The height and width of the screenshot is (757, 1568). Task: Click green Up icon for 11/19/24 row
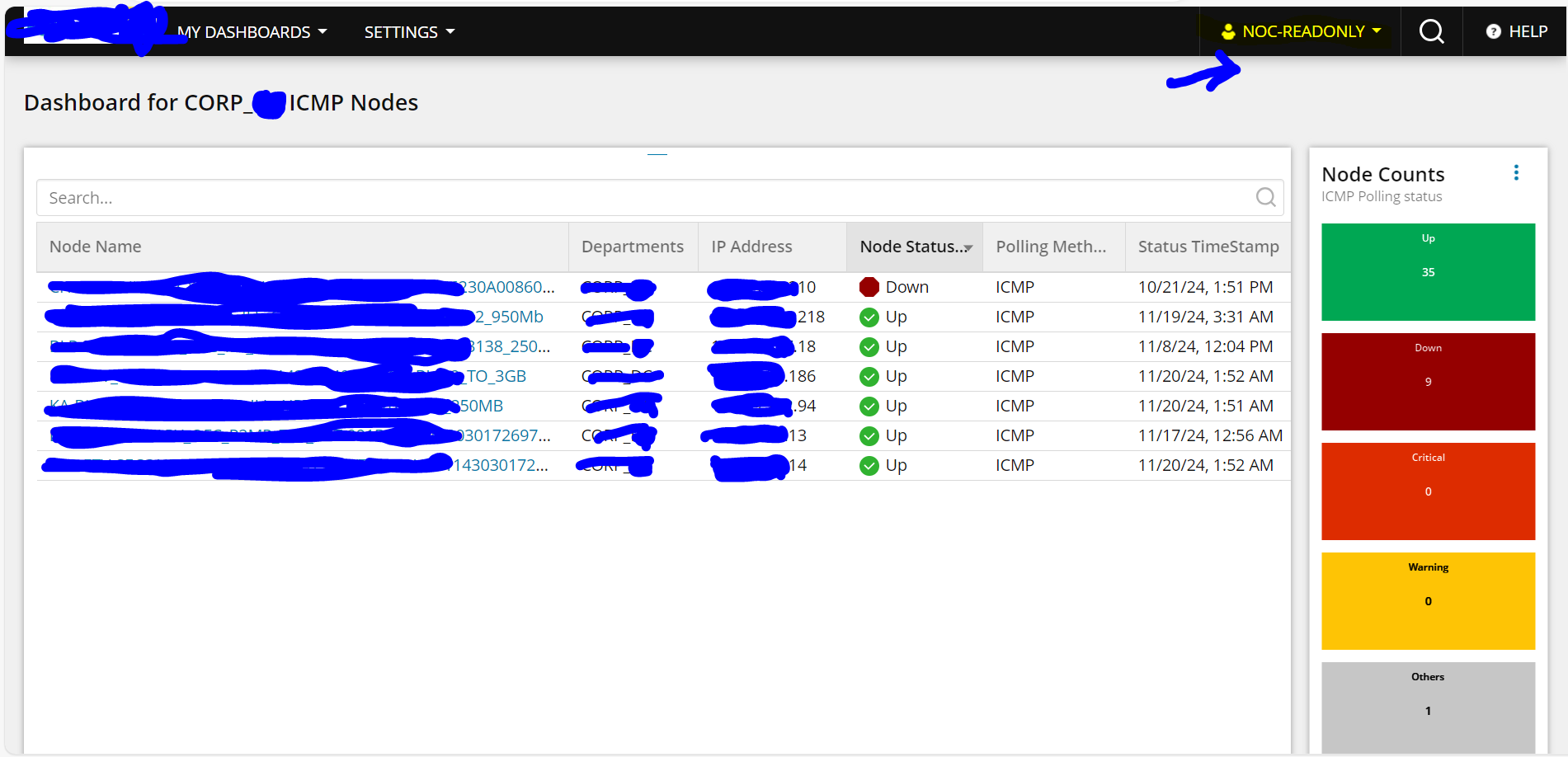click(x=869, y=317)
